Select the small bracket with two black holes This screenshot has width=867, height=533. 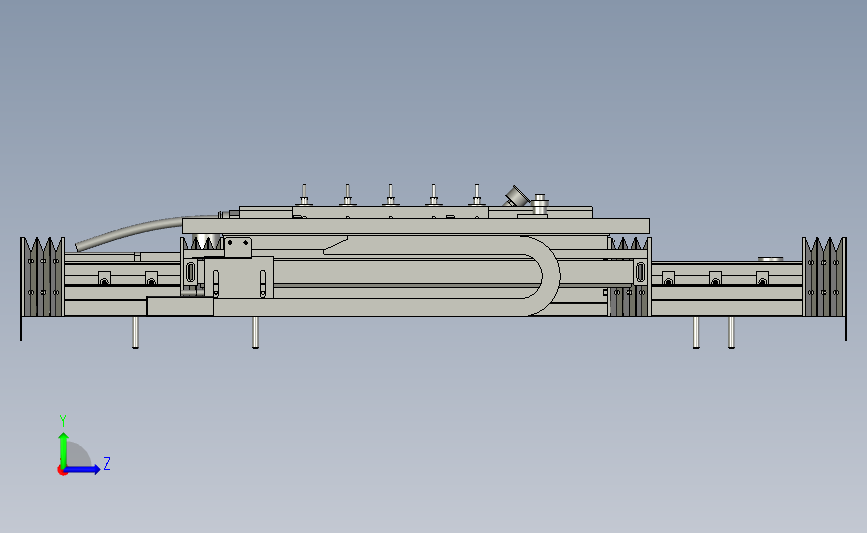pos(238,247)
